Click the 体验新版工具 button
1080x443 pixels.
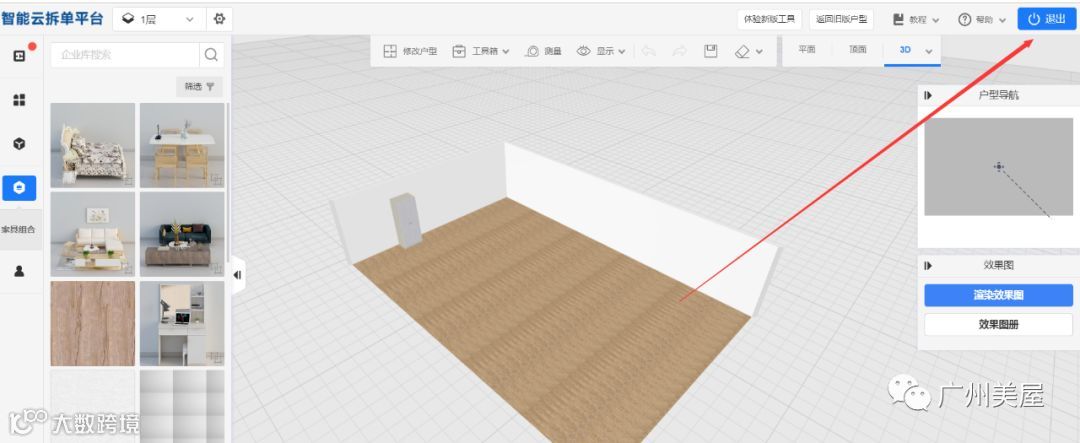(769, 19)
